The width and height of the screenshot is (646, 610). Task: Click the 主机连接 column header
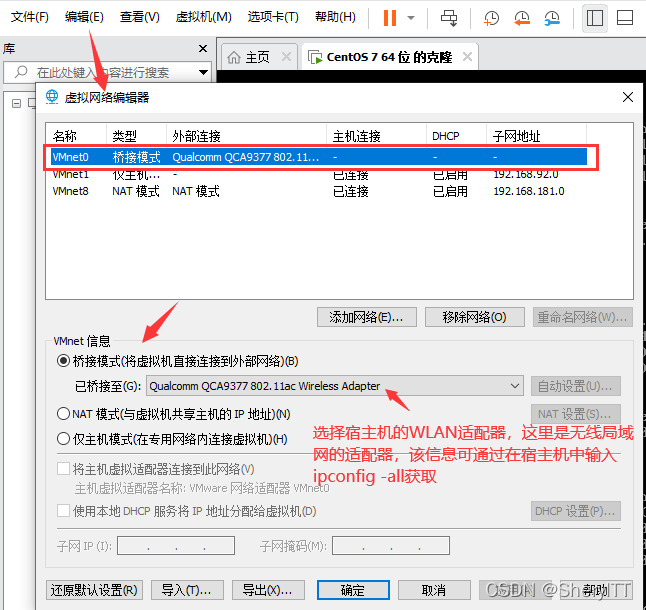pyautogui.click(x=376, y=136)
